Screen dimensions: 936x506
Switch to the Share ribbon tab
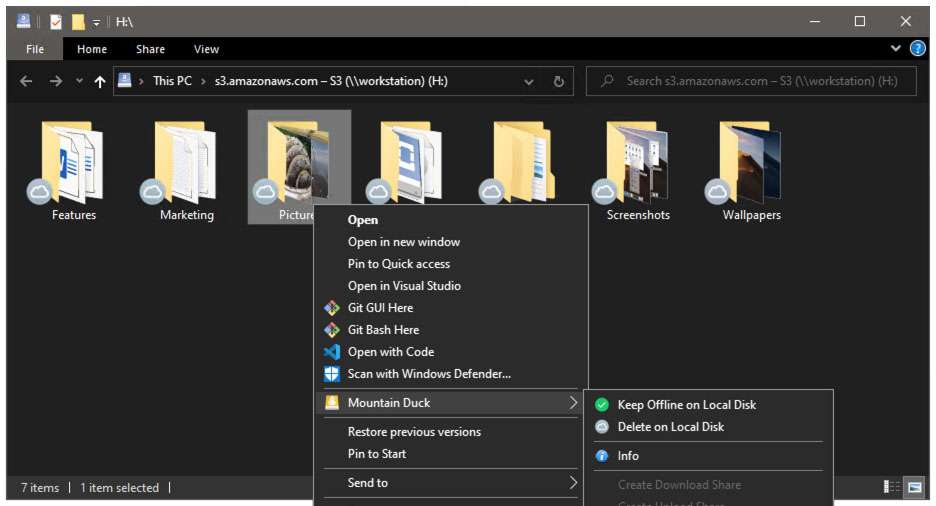[x=151, y=49]
